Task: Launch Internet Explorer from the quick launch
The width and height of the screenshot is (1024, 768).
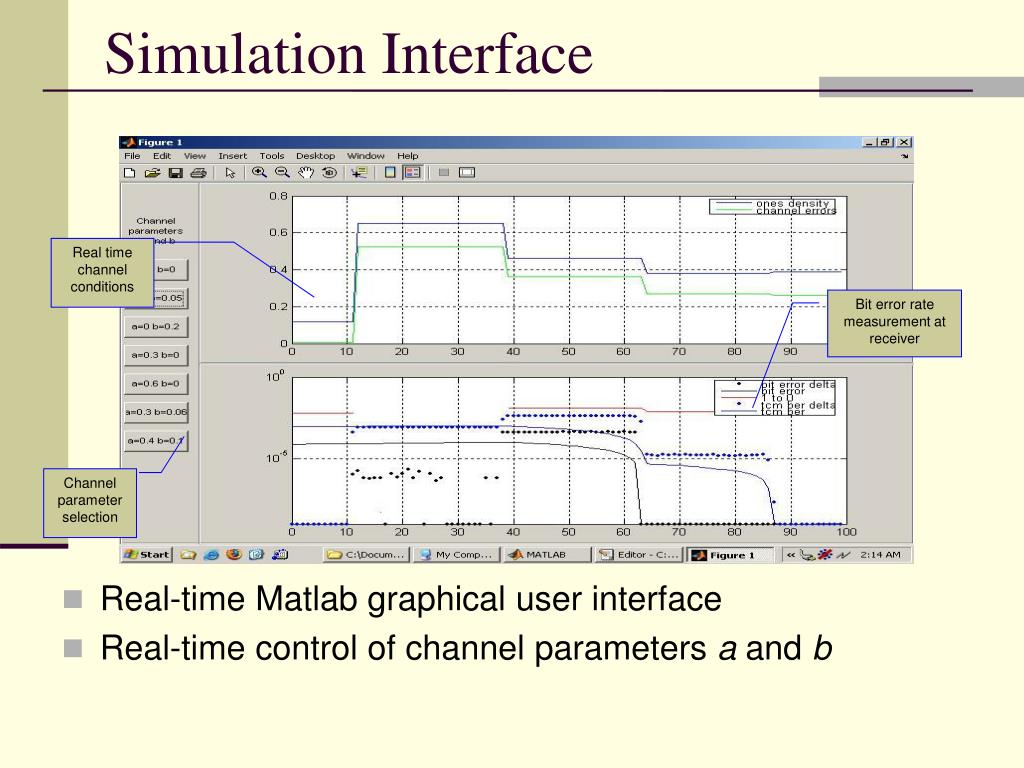Action: [211, 554]
